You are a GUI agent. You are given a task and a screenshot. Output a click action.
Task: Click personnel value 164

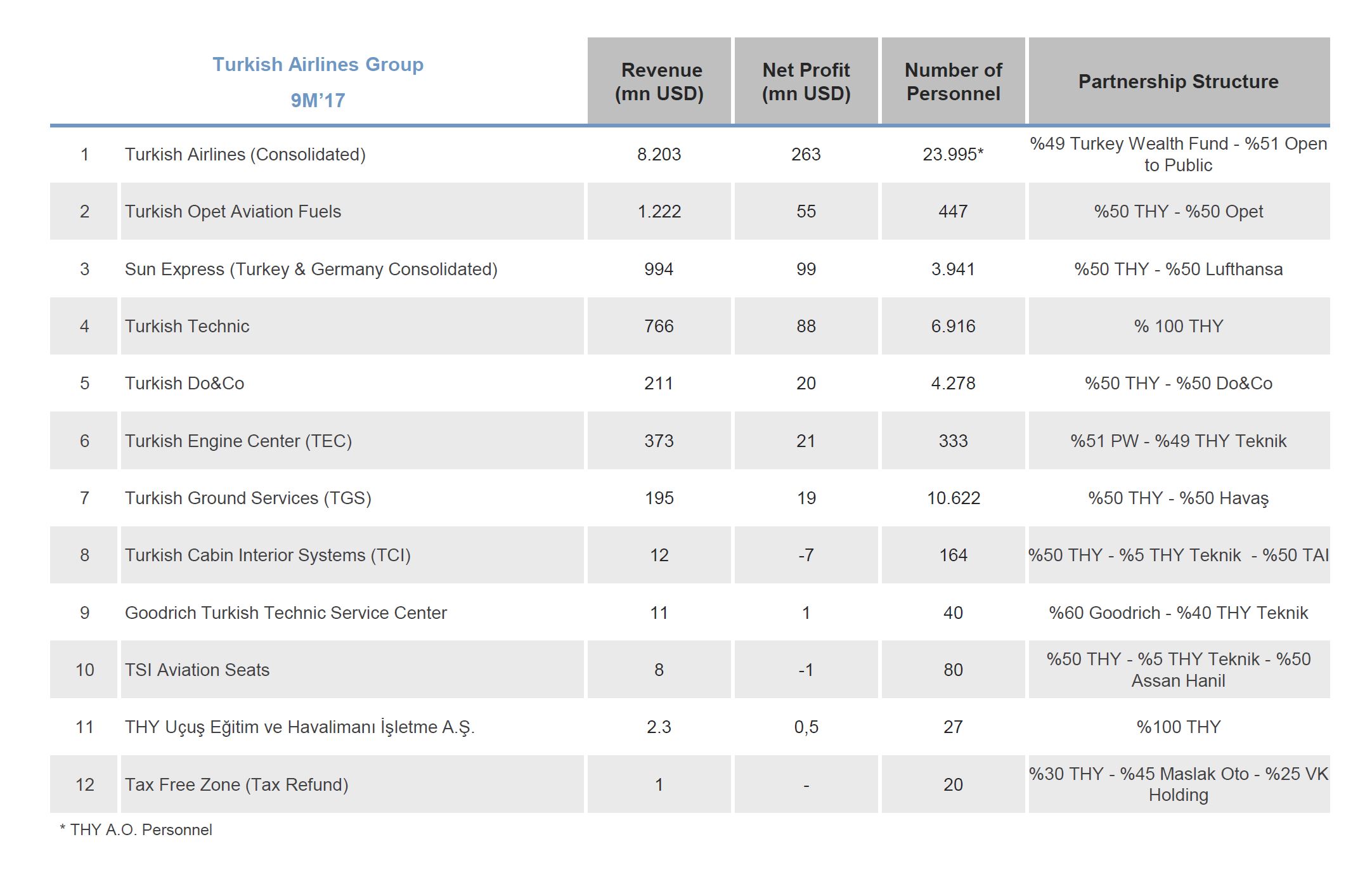(954, 555)
